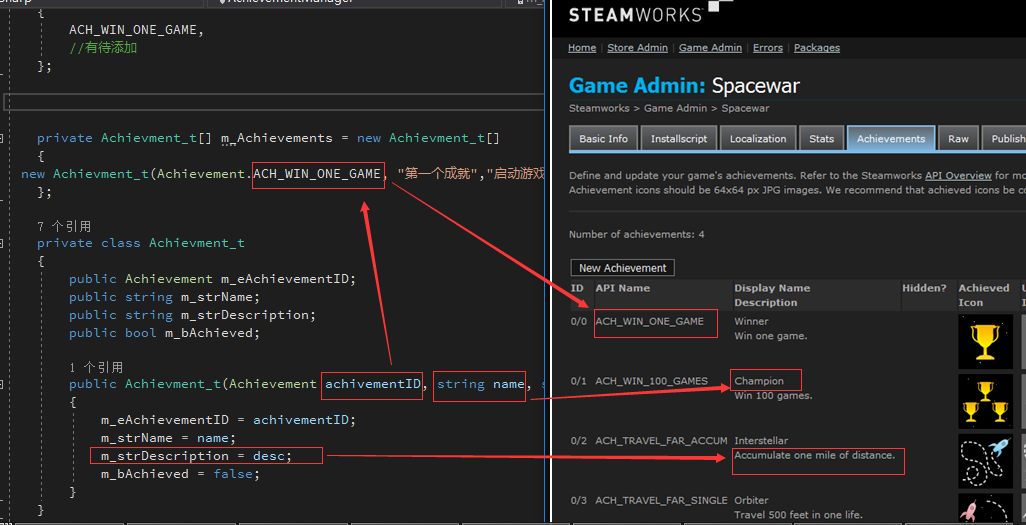Click the 0/2 ID cell
The width and height of the screenshot is (1026, 525).
coord(579,441)
